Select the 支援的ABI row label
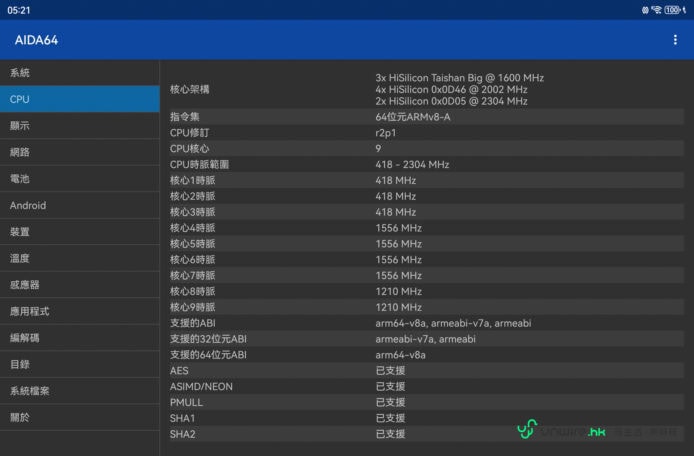Screen dimensions: 694x456 (193, 323)
